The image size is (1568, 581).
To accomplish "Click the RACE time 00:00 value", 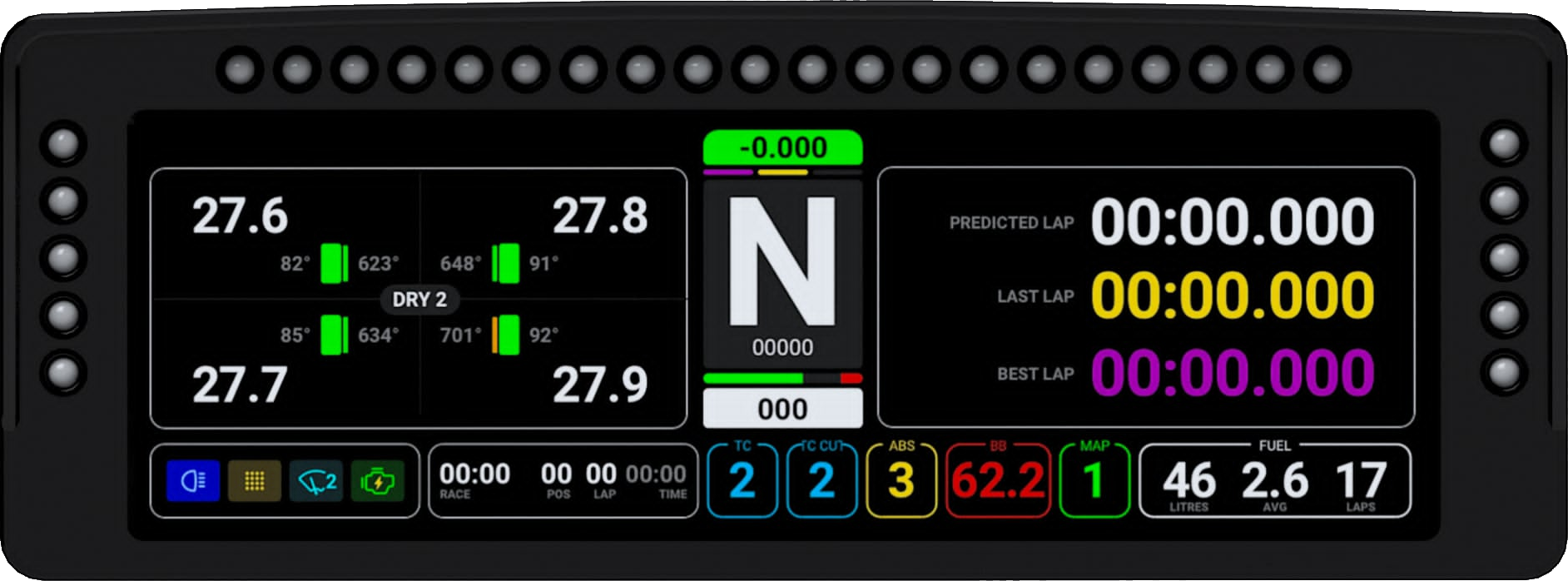I will [475, 474].
